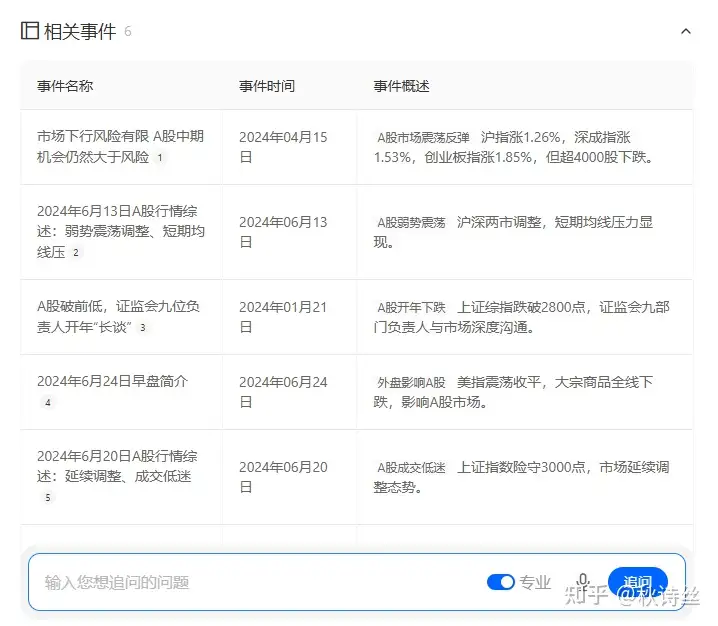
Task: Open event 市场下行风险有限 A股中期机会仍然大于风险
Action: pos(120,147)
